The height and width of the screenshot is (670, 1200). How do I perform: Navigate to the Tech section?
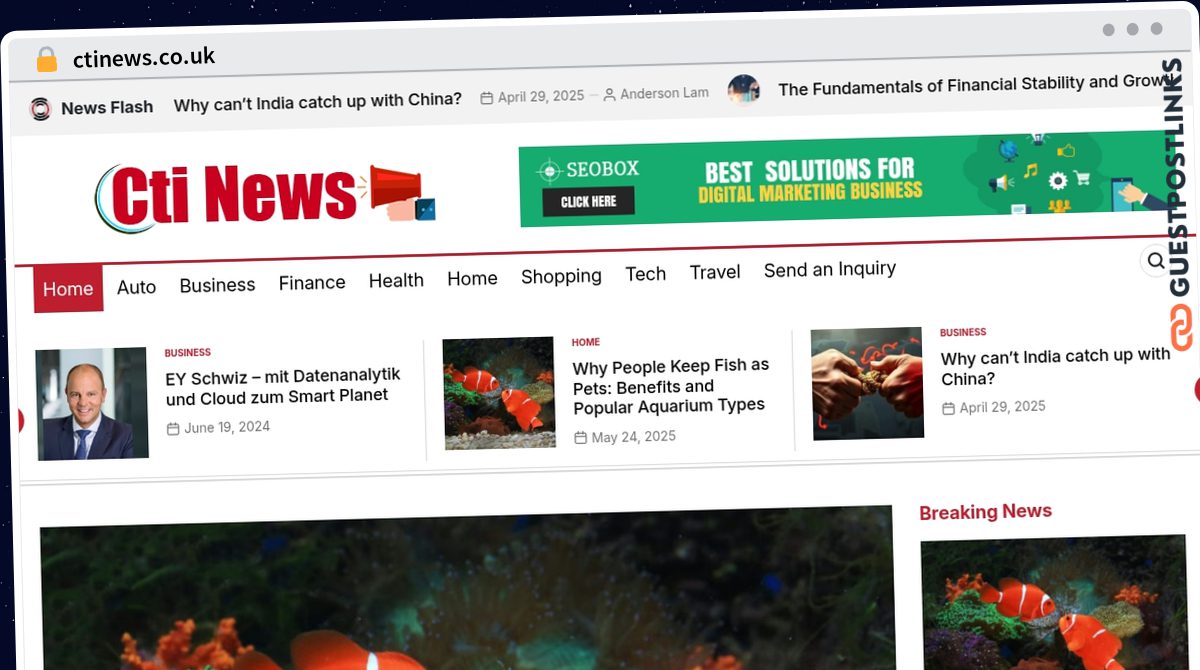645,274
